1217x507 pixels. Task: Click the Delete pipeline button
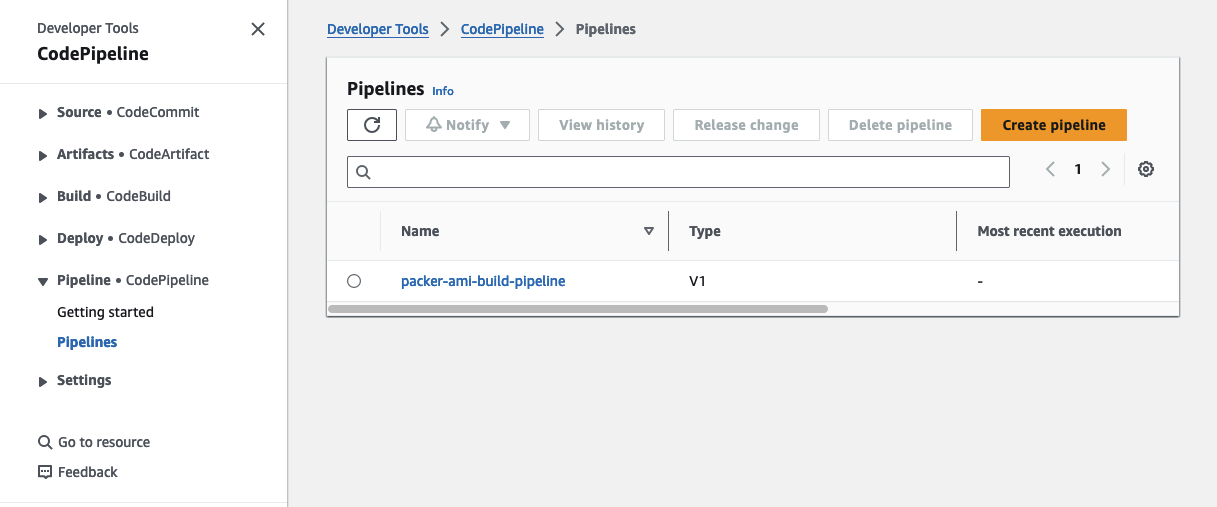900,125
